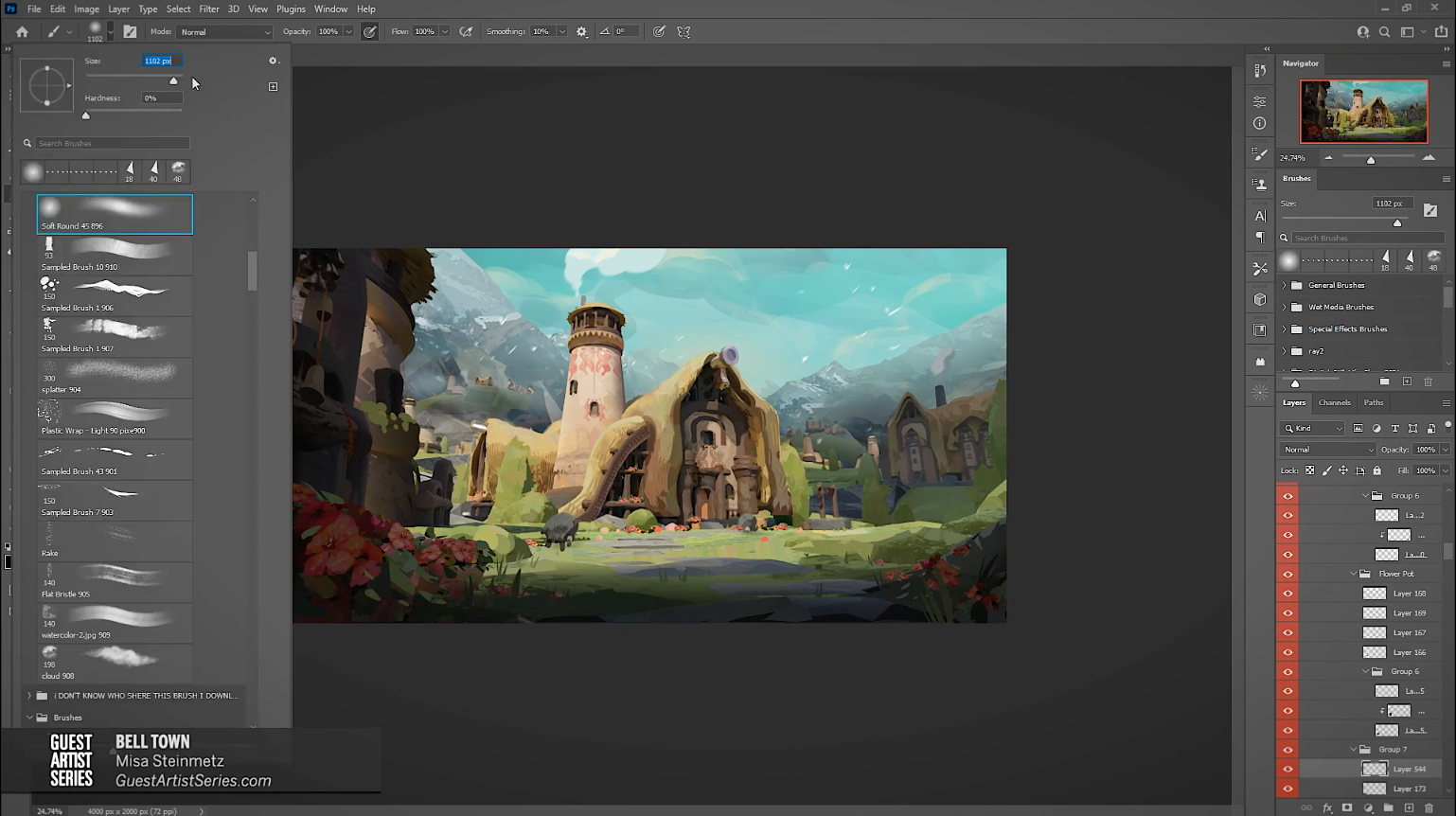Open the Plugins menu

[x=291, y=9]
